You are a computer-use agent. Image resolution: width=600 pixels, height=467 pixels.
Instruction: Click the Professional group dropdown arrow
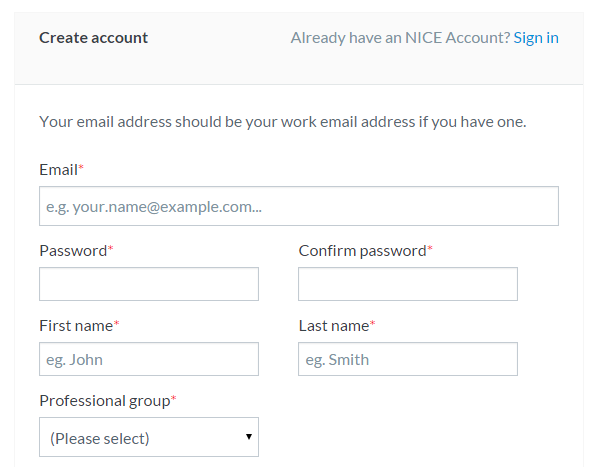[248, 437]
